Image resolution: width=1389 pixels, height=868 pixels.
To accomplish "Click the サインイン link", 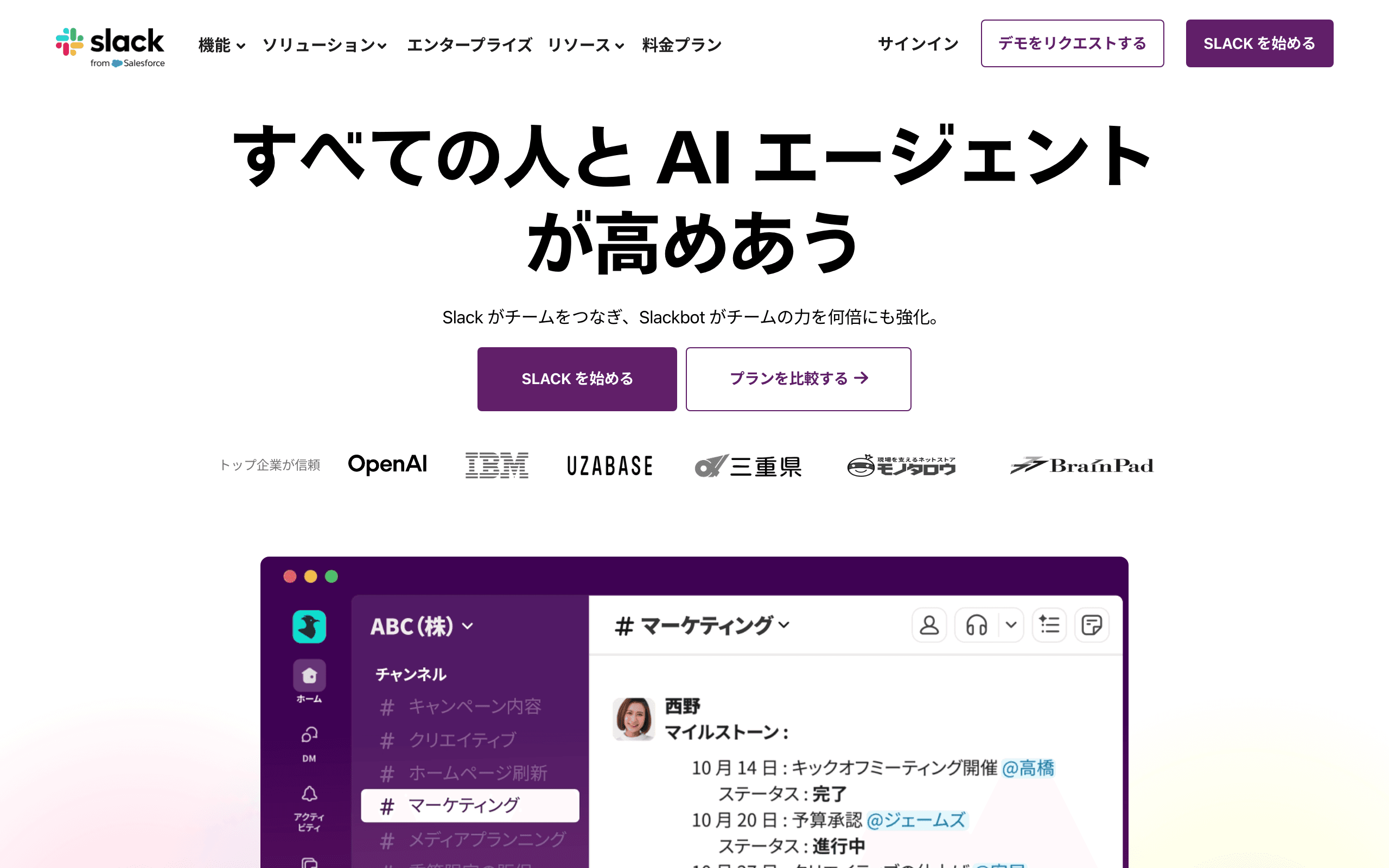I will (x=918, y=43).
